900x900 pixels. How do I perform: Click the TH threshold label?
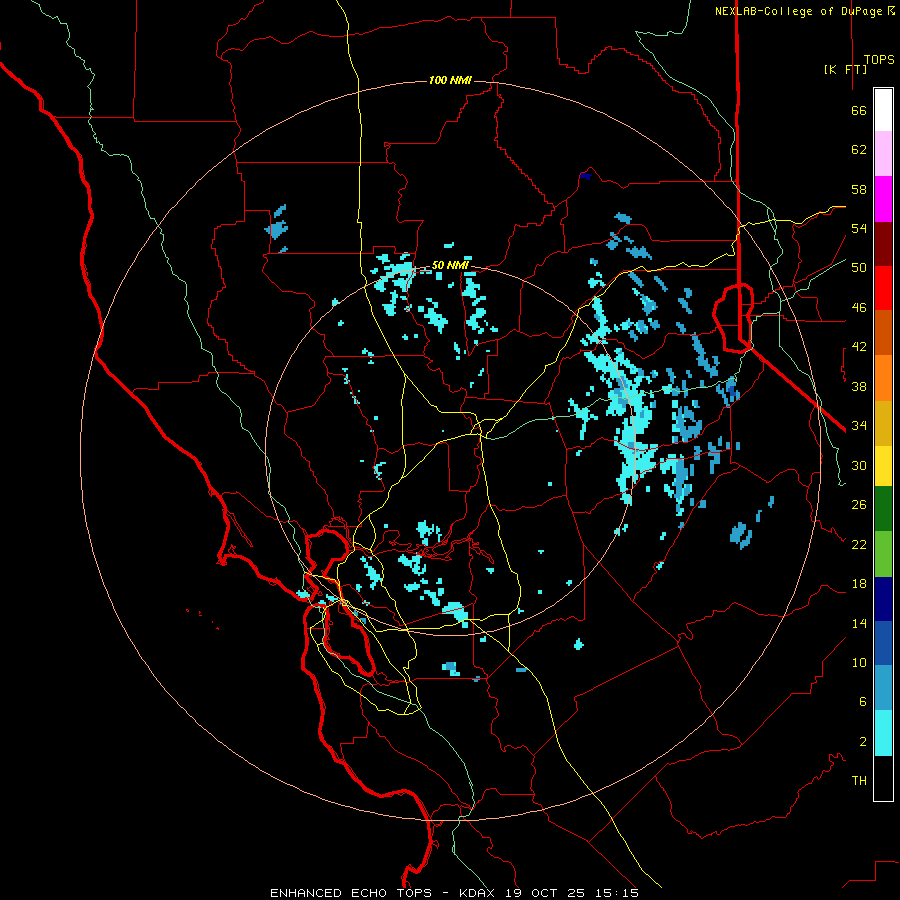pos(859,781)
